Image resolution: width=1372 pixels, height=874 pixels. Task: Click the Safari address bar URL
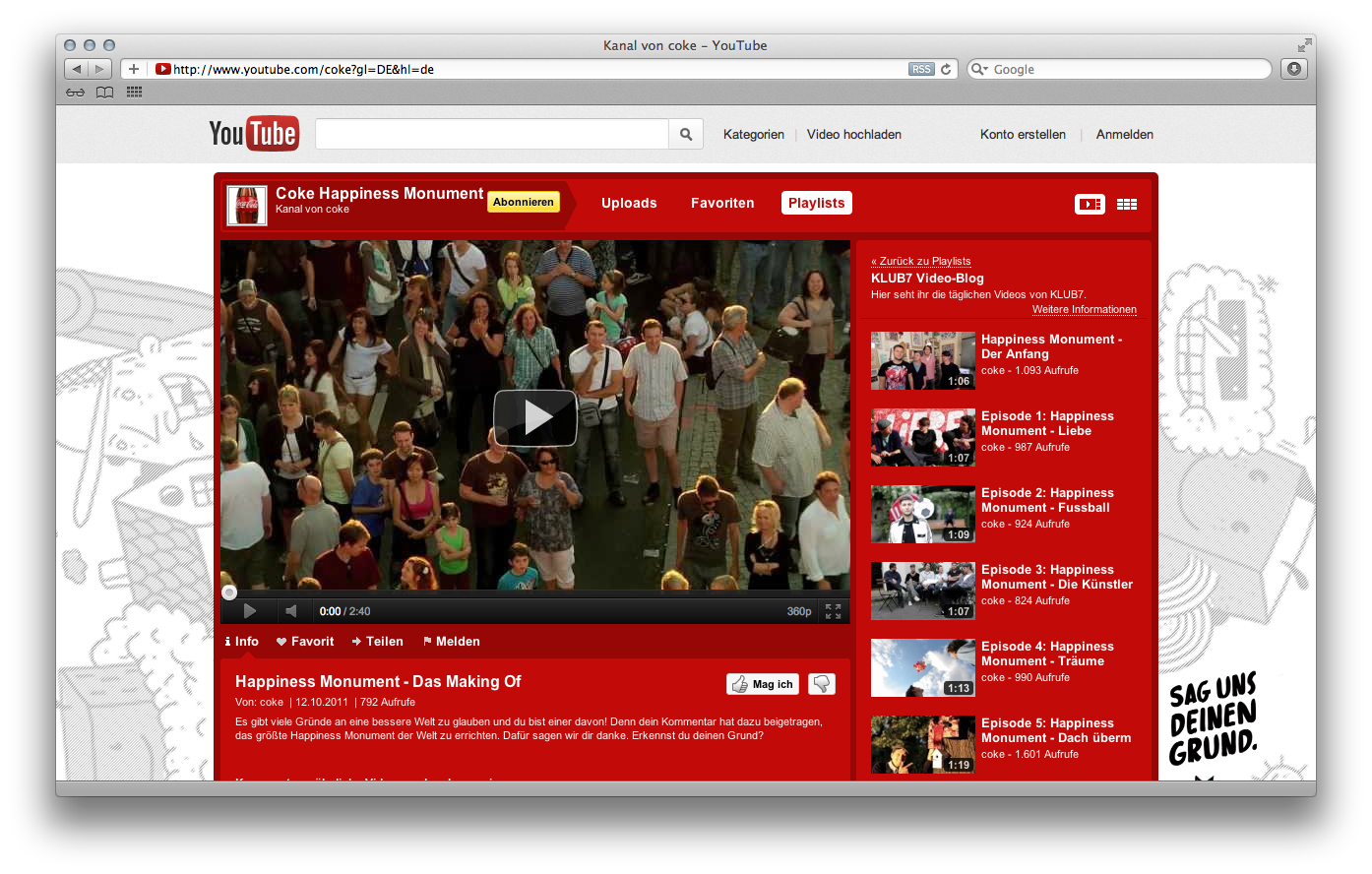coord(539,69)
